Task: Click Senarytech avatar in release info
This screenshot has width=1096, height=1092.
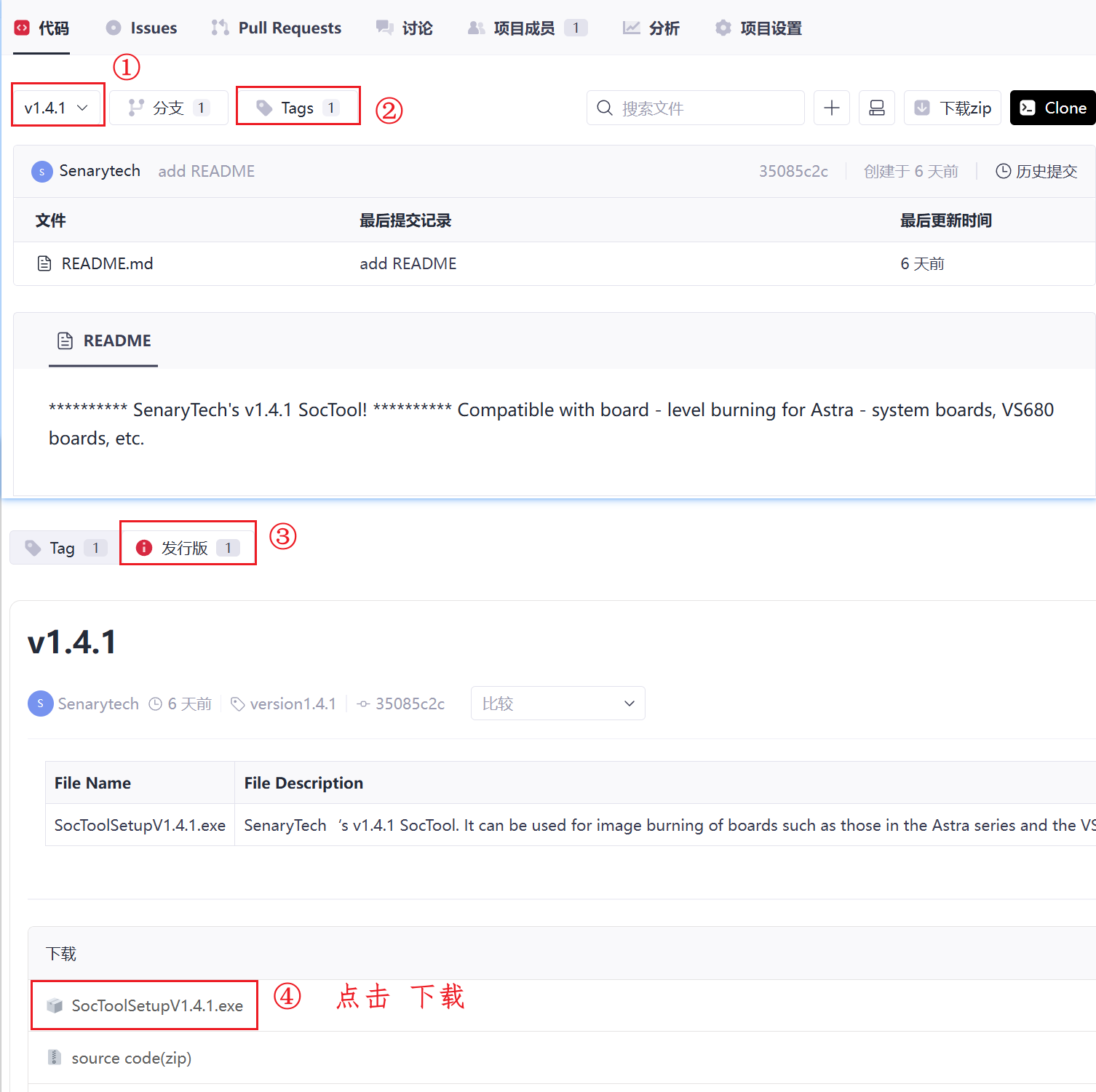Action: 41,704
